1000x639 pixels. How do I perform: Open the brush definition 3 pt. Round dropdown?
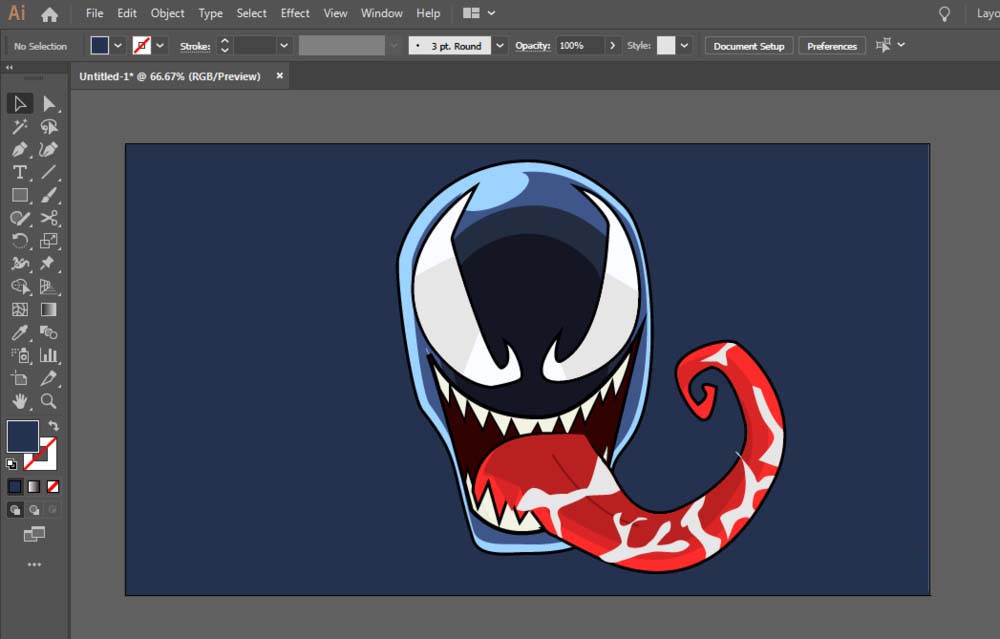(499, 46)
